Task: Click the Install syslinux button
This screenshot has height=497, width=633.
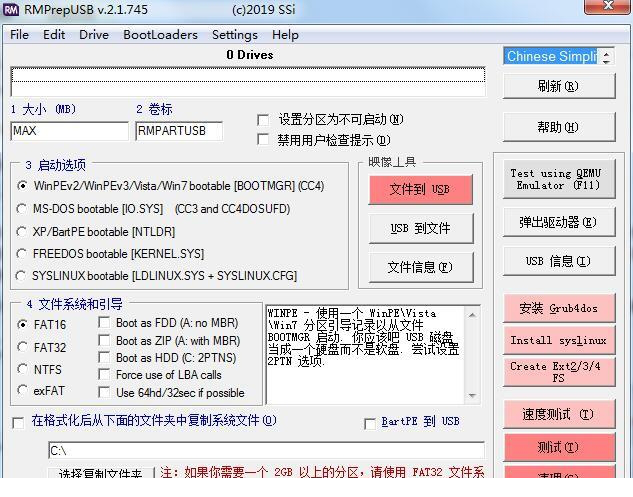Action: (559, 340)
